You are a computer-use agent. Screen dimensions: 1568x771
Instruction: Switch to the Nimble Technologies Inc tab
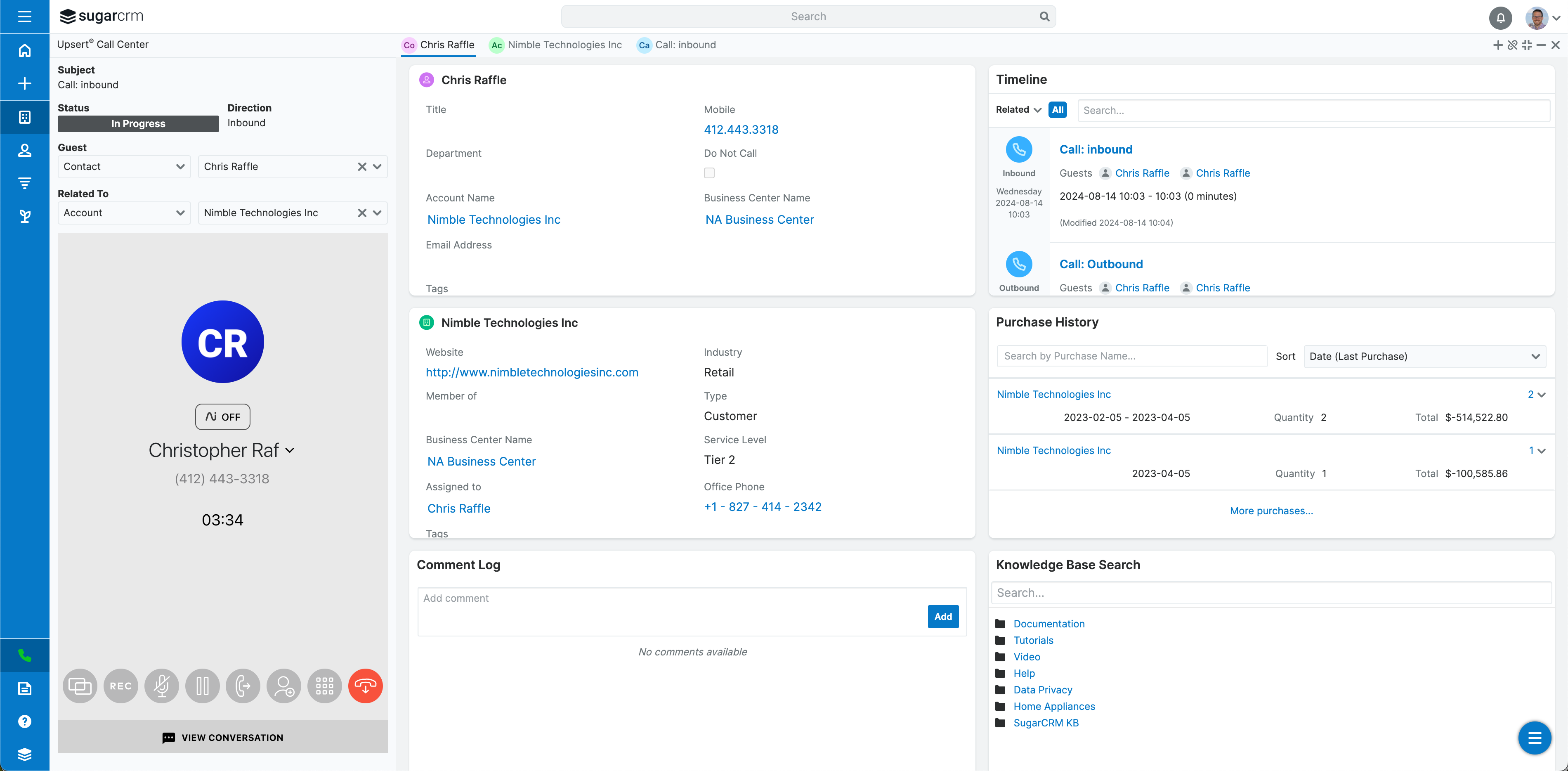click(x=556, y=45)
